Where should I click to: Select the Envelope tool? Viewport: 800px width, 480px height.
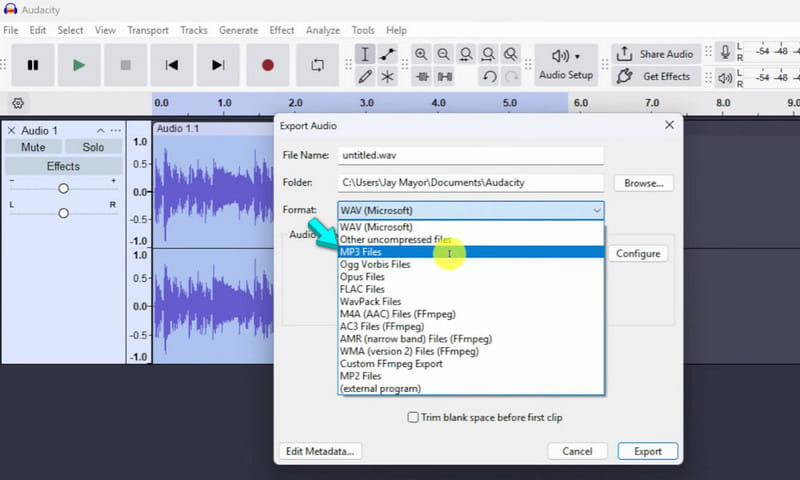pos(388,54)
